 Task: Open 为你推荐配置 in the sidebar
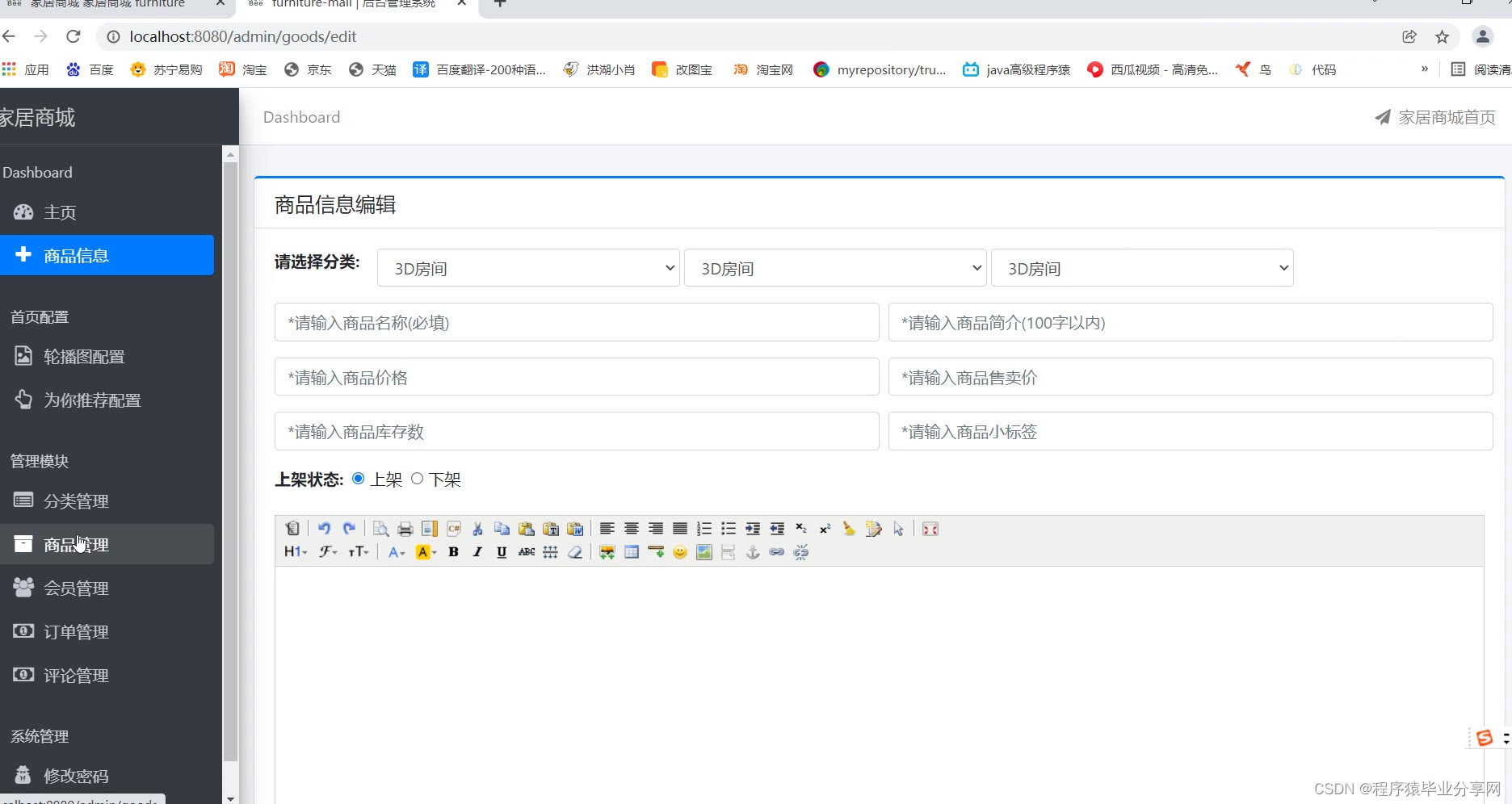[x=107, y=400]
